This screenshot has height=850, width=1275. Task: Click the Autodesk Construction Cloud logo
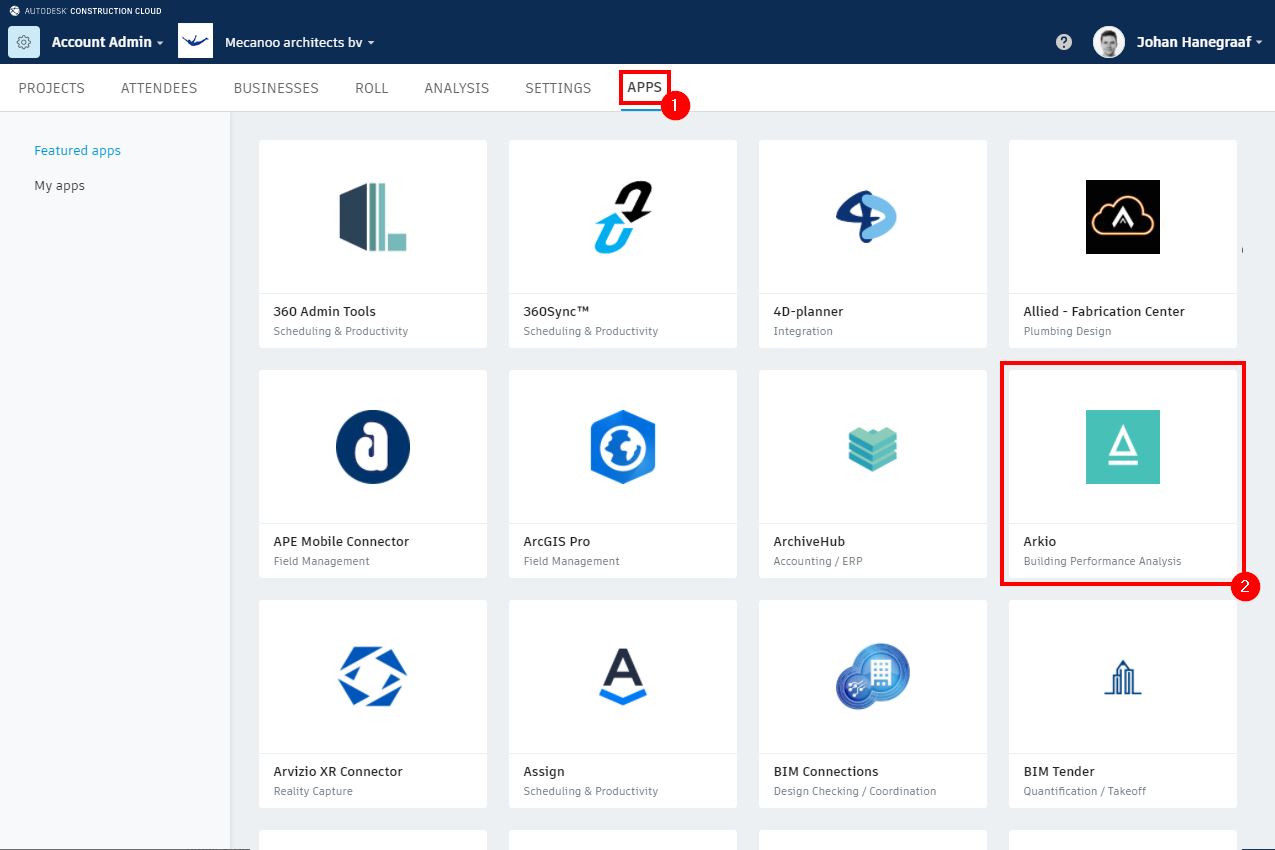[85, 11]
